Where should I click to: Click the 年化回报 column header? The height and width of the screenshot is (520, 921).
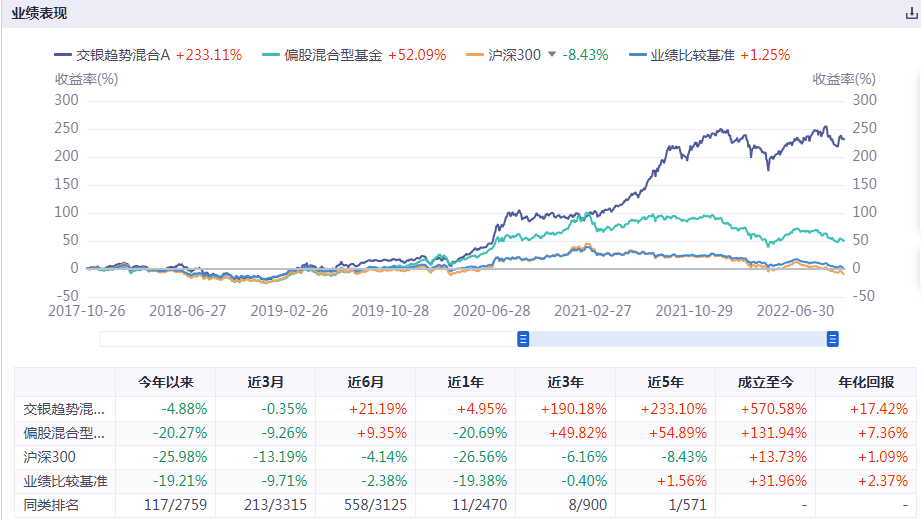click(867, 382)
